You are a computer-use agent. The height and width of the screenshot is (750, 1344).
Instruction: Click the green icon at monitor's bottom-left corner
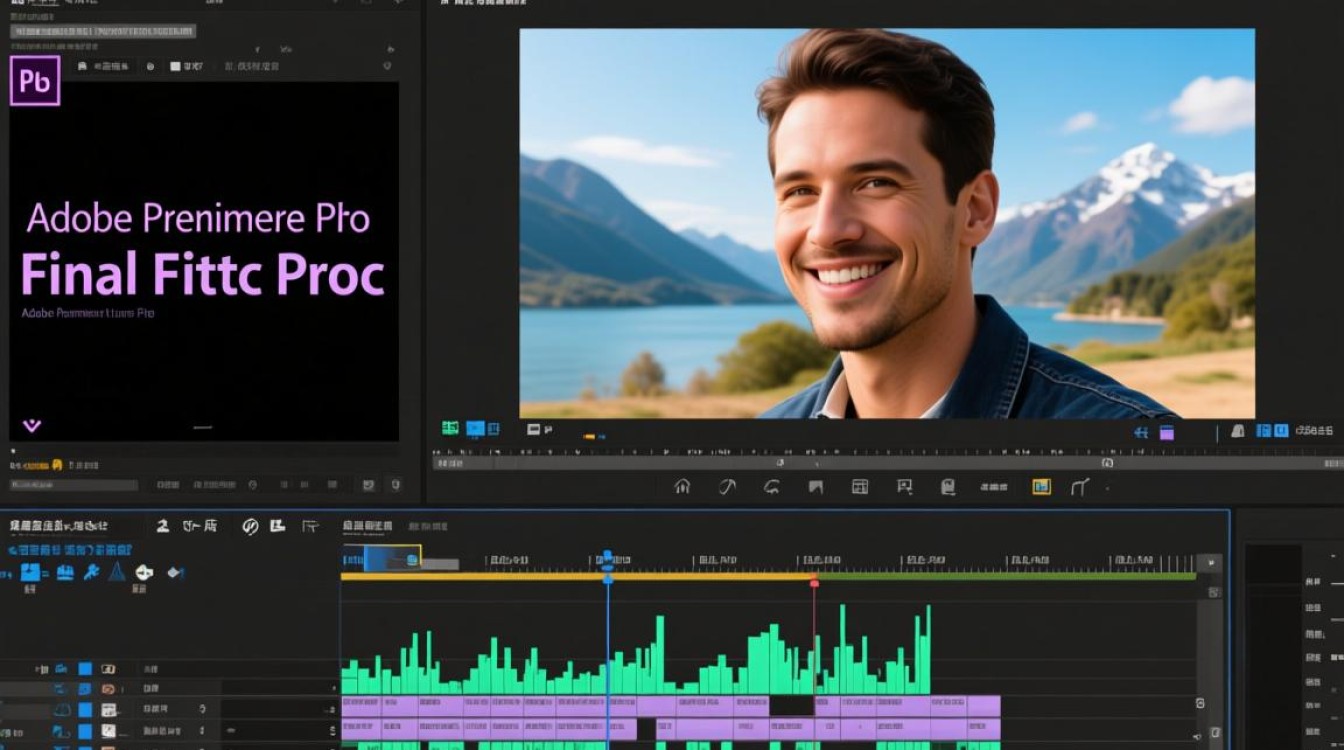(x=451, y=429)
